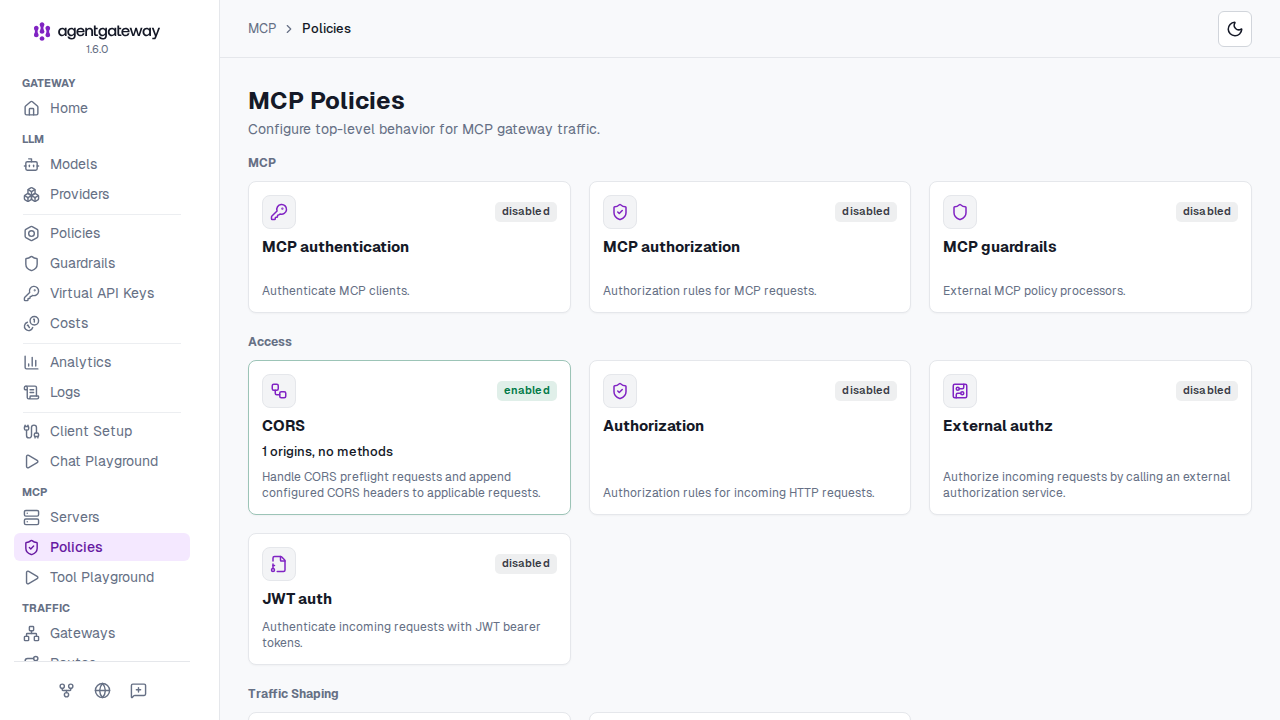Viewport: 1280px width, 720px height.
Task: Click the Chat Playground play icon
Action: click(x=32, y=461)
